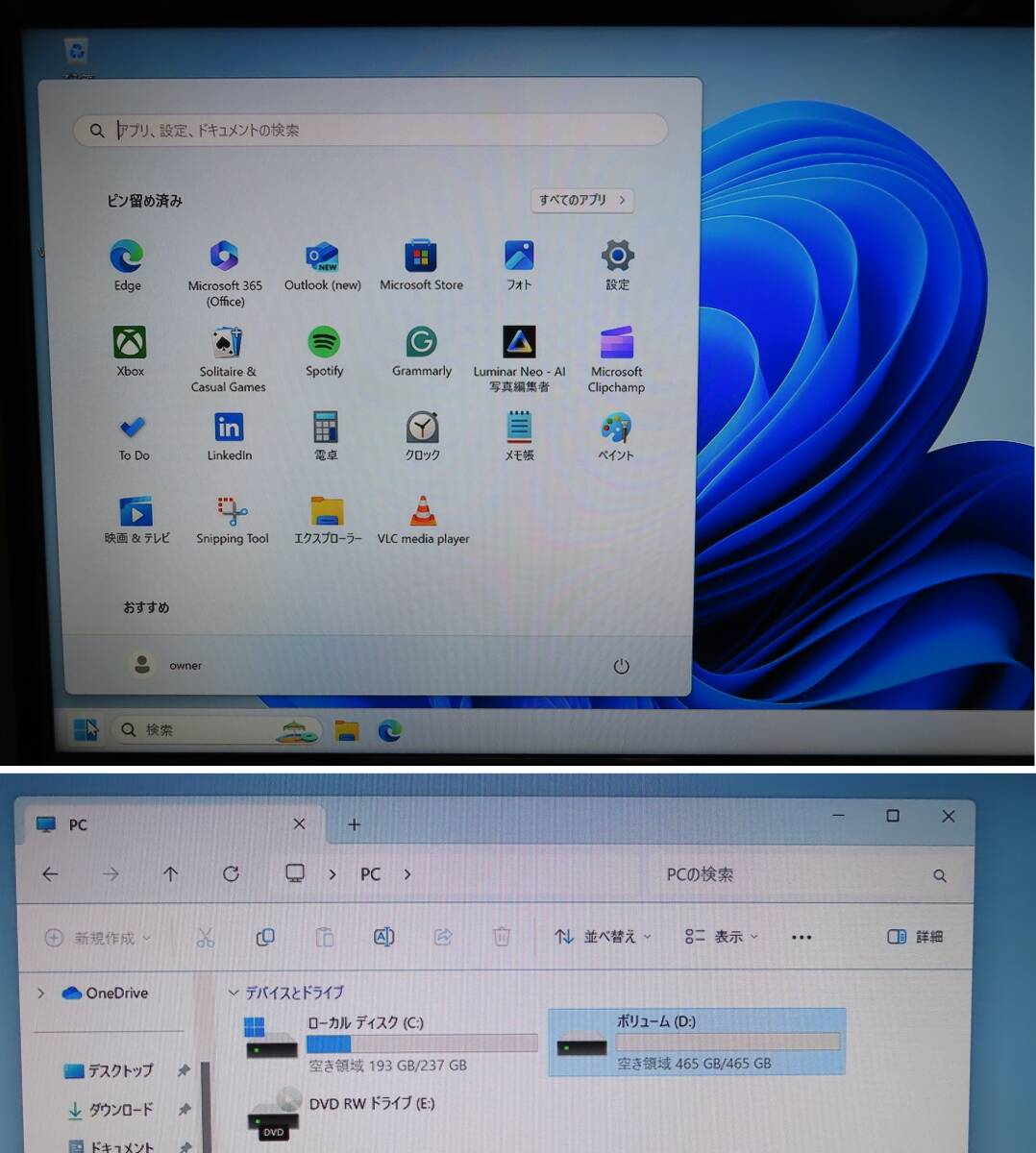
Task: Open the フォト photos app
Action: pos(519,265)
